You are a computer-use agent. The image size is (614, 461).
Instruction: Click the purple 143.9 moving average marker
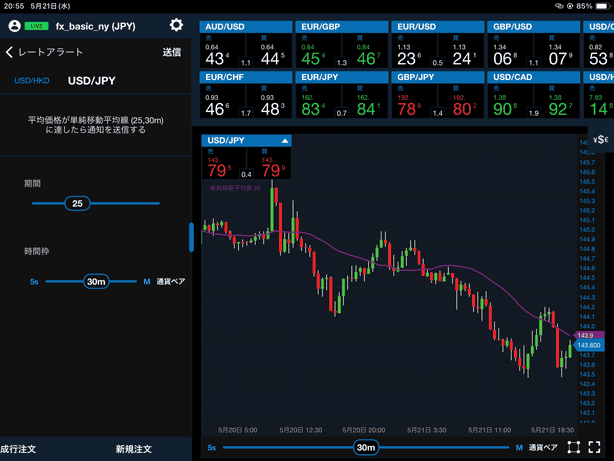pos(589,335)
